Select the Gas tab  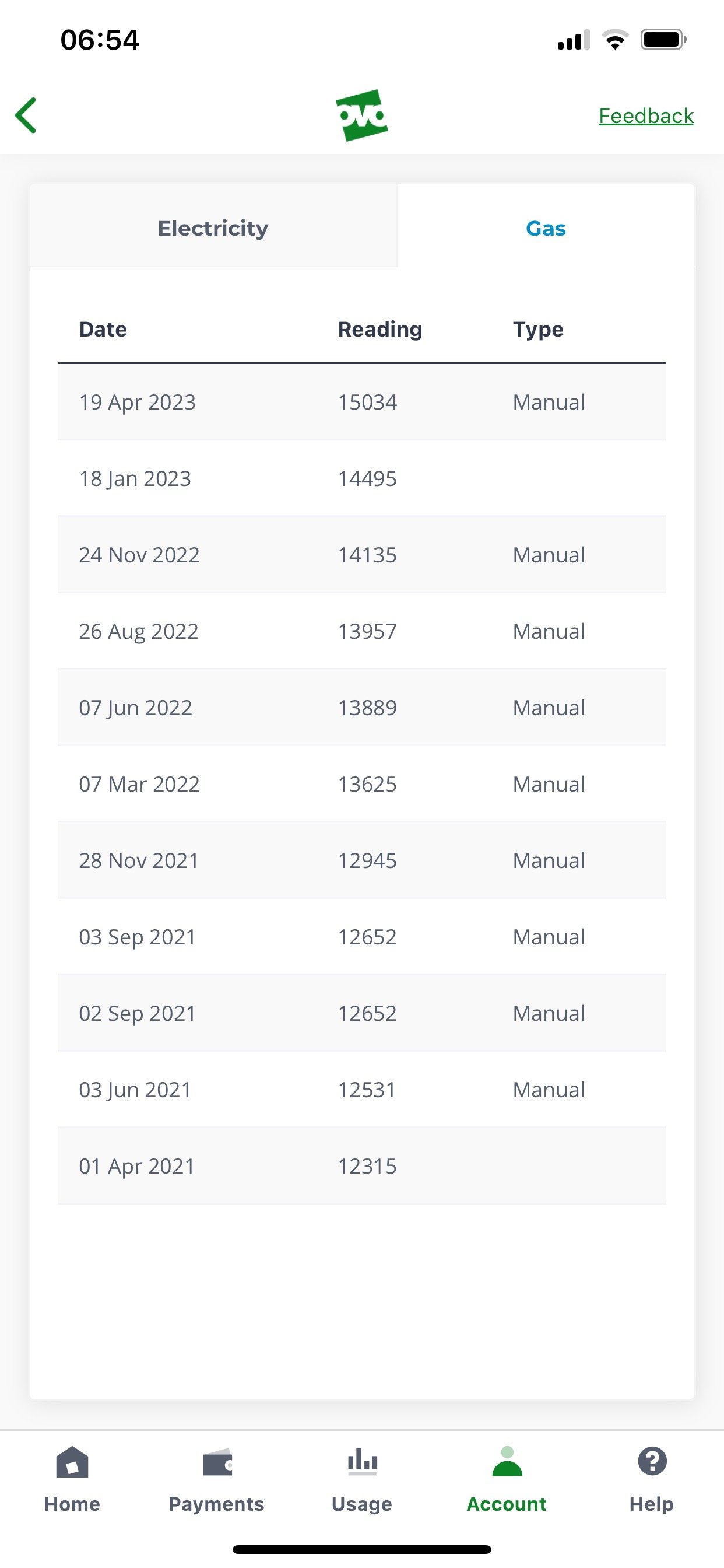pyautogui.click(x=546, y=228)
